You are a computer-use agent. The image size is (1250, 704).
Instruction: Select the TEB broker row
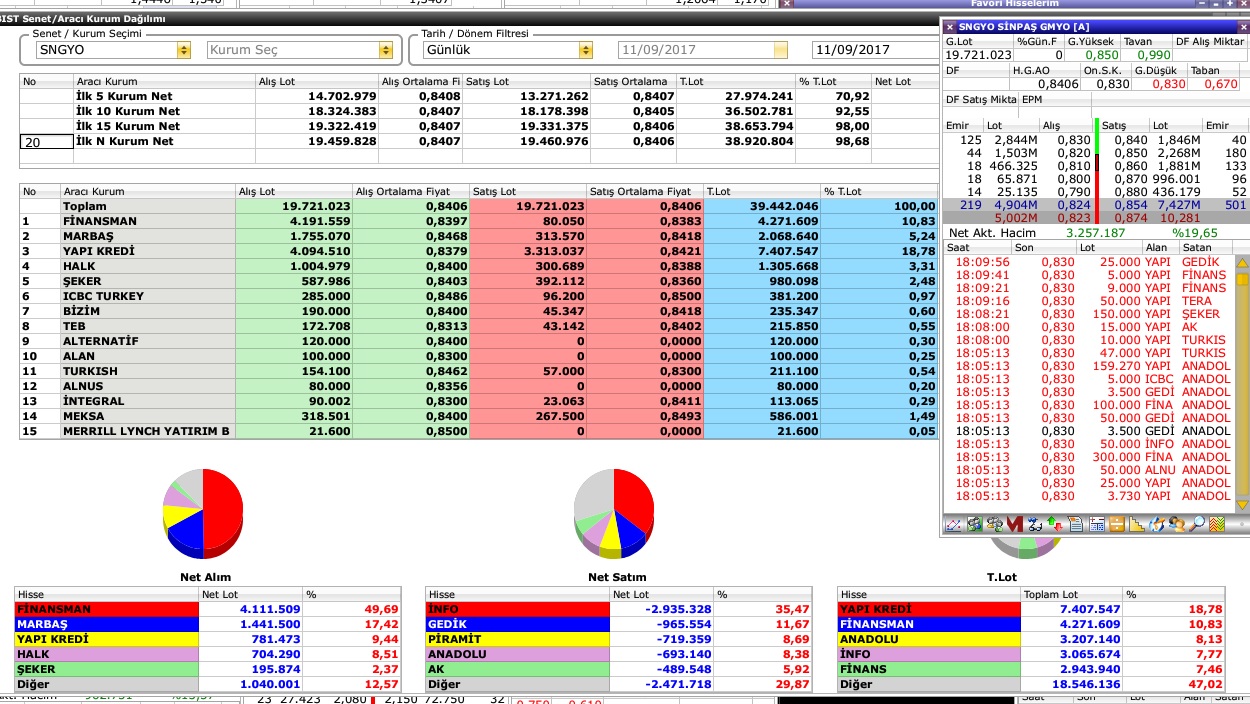(479, 326)
